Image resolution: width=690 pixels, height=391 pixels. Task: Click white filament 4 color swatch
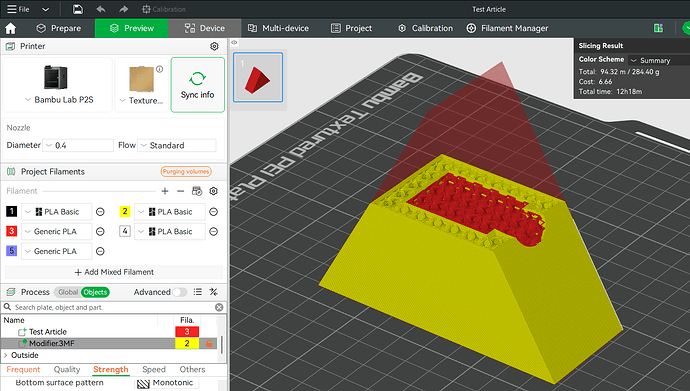click(125, 231)
